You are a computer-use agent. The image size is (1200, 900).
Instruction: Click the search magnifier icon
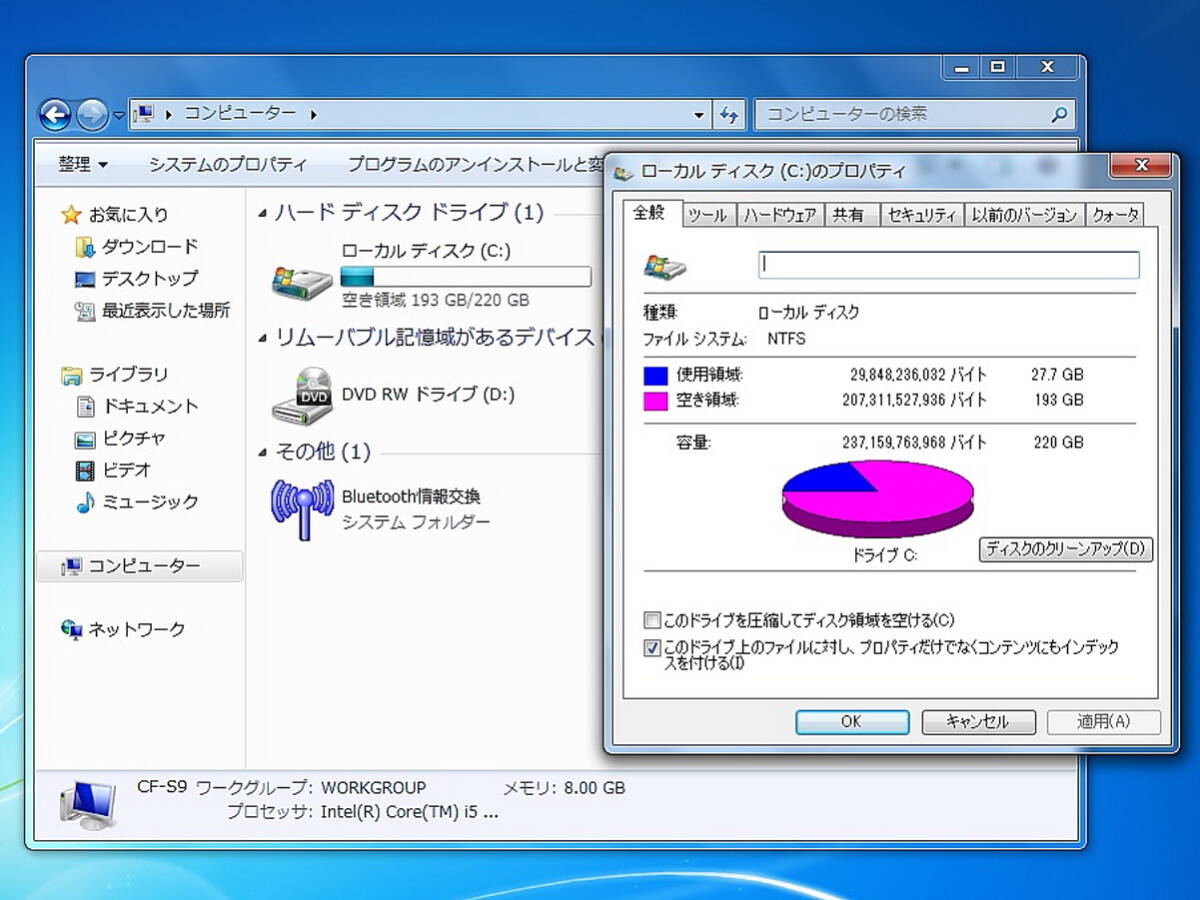coord(1060,115)
